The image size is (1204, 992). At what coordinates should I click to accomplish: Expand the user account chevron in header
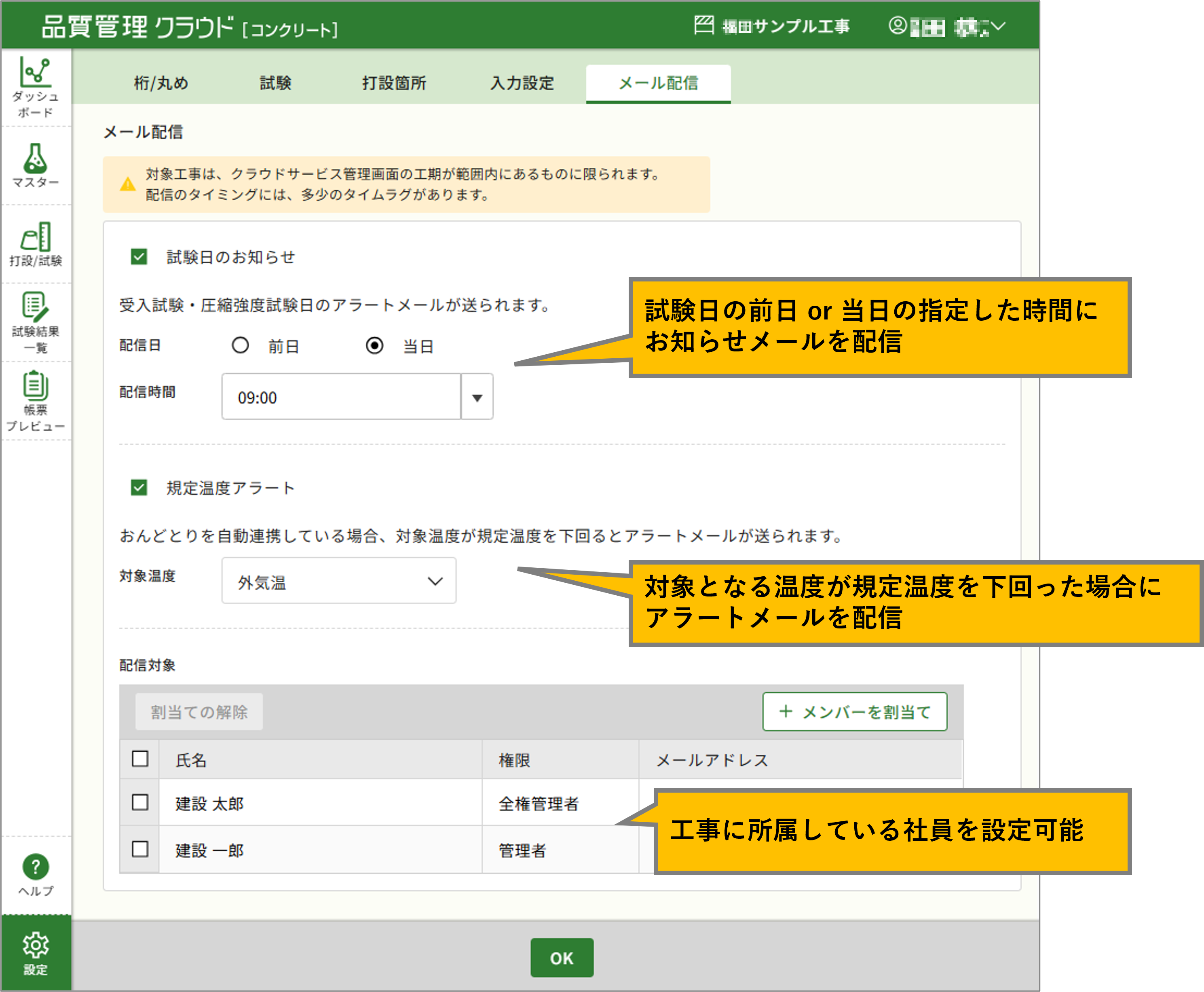[x=998, y=26]
